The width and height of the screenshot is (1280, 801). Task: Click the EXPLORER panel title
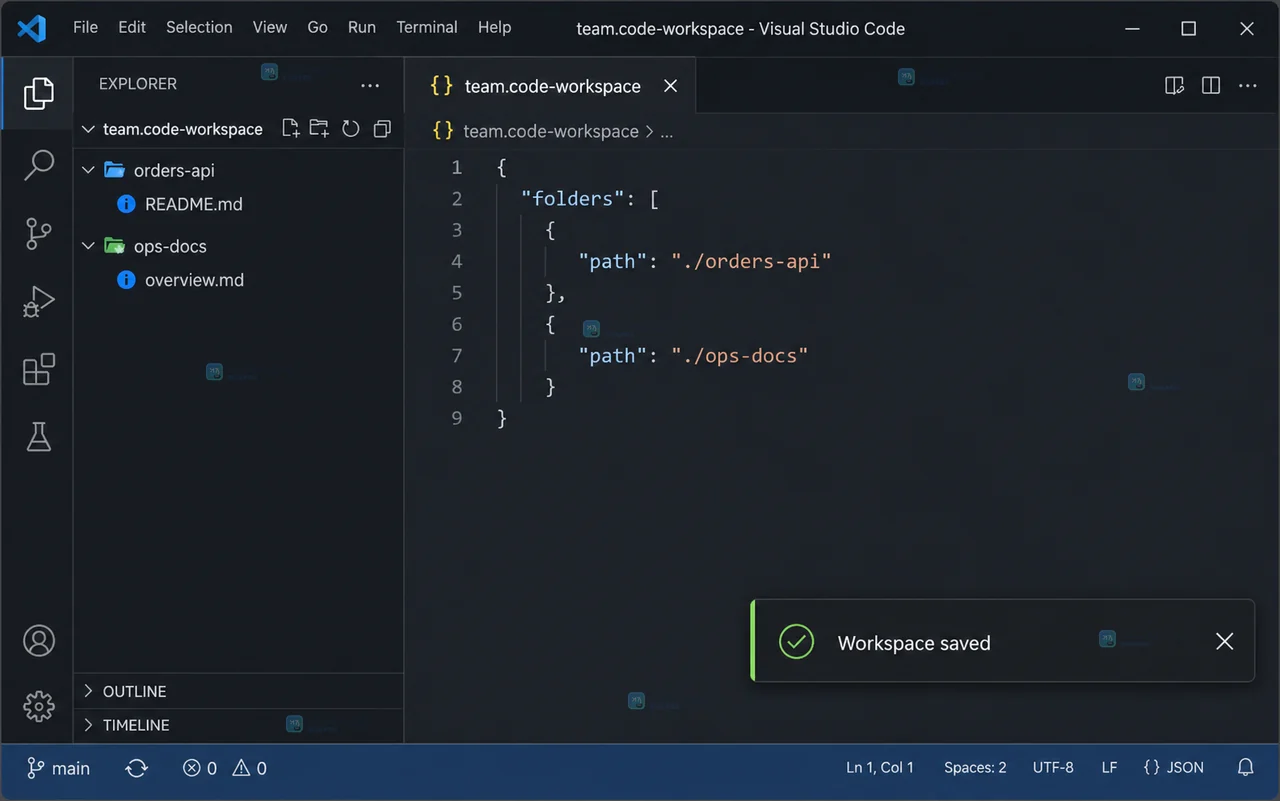tap(138, 84)
